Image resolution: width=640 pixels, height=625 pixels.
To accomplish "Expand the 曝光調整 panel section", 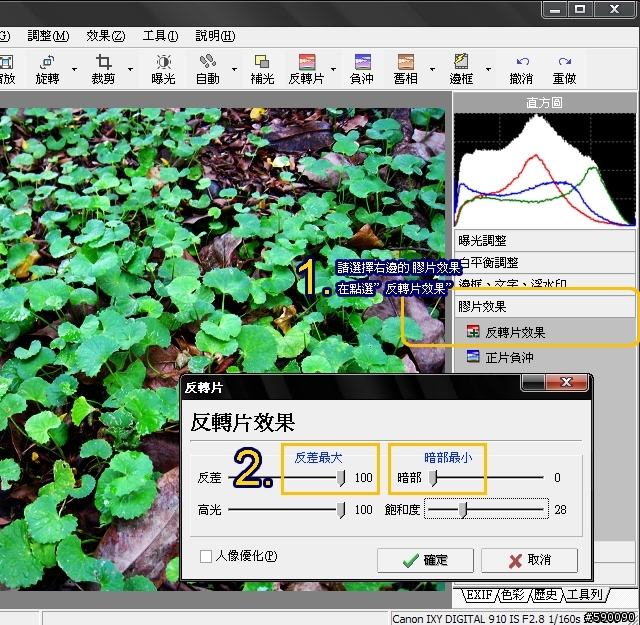I will 544,240.
